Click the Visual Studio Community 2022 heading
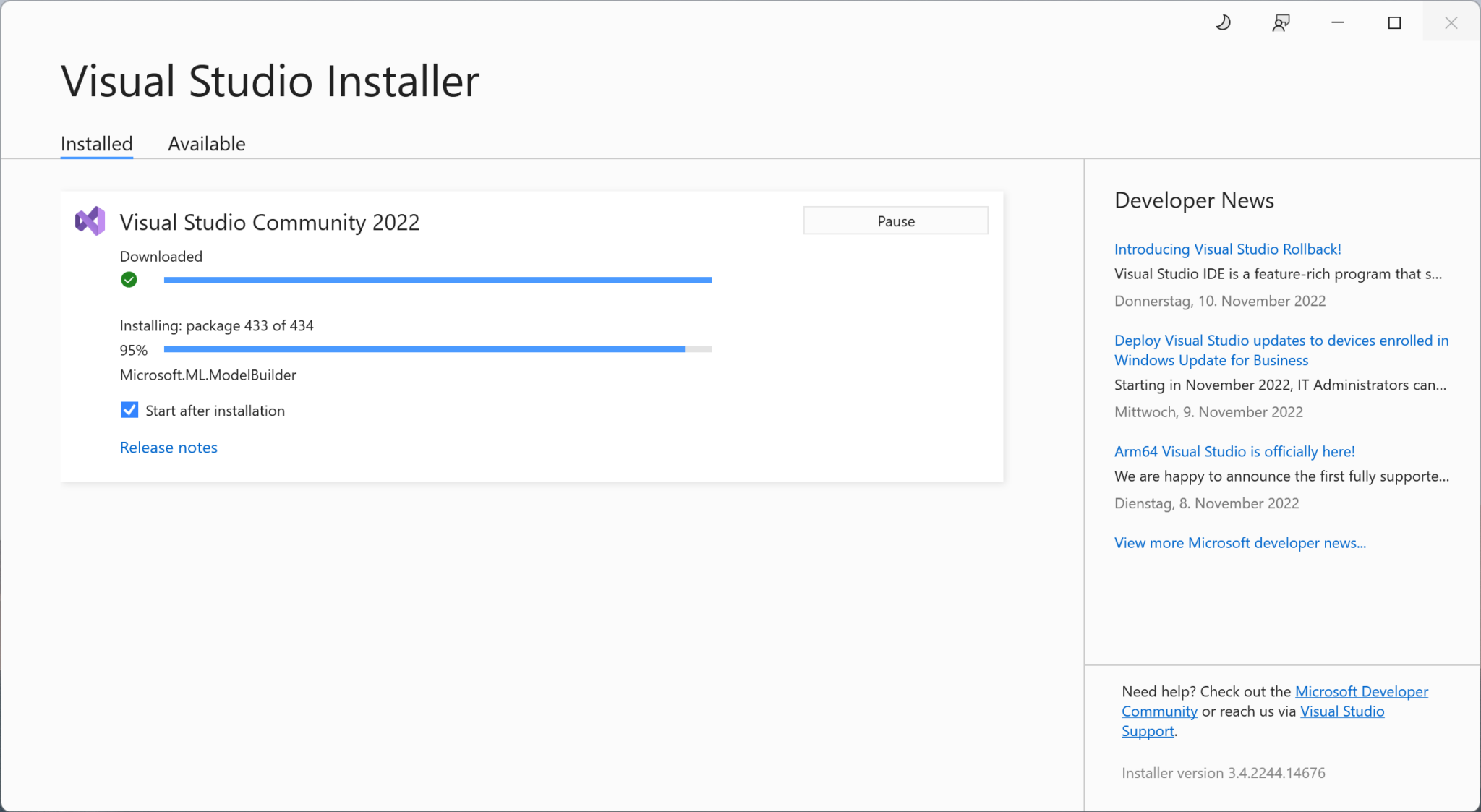This screenshot has width=1481, height=812. (269, 222)
